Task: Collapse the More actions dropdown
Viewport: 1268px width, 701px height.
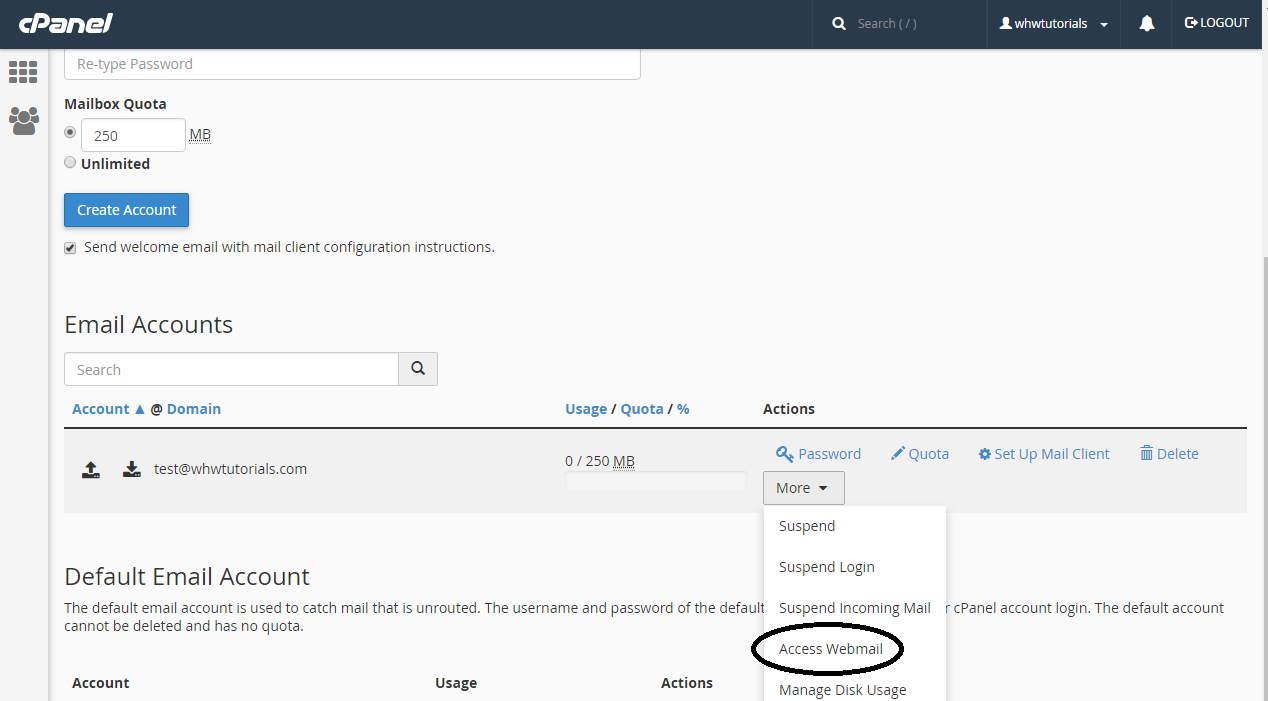Action: pyautogui.click(x=803, y=487)
